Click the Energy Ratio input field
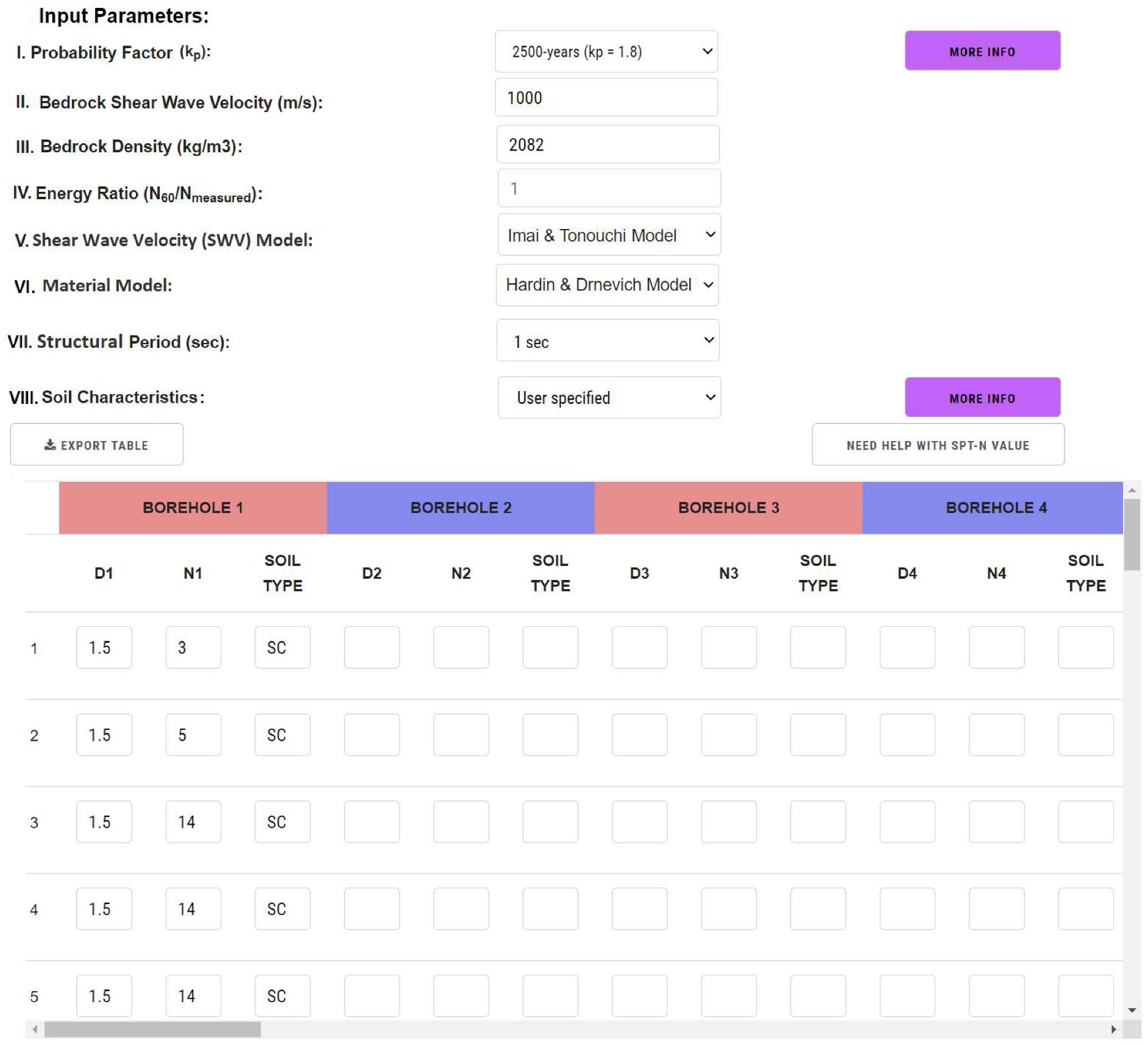 (x=609, y=188)
